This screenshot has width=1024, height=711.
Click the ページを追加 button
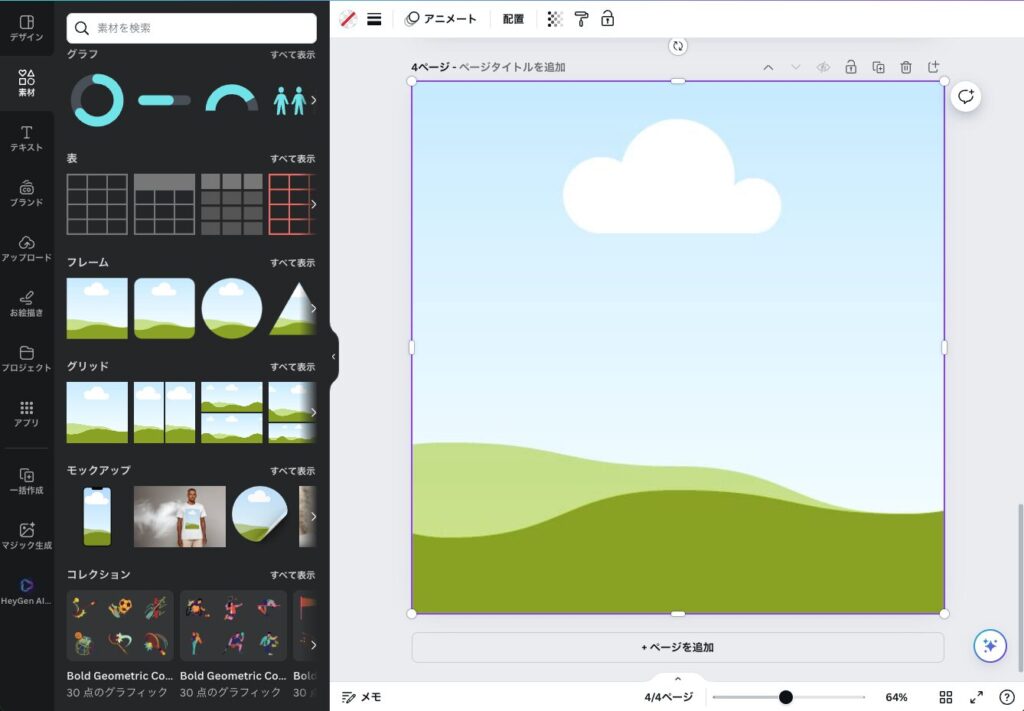tap(678, 647)
